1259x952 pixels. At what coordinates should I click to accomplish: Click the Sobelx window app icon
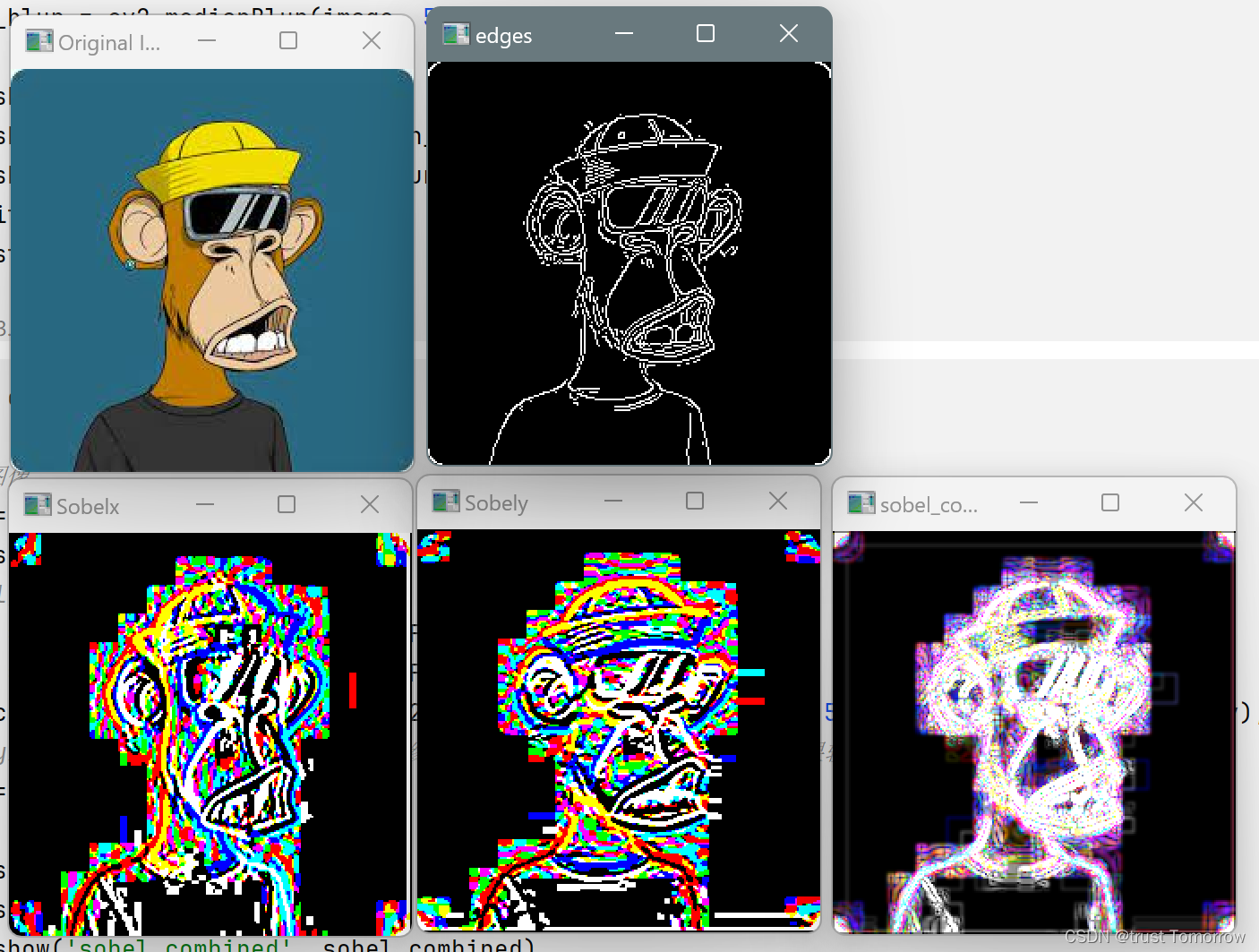pyautogui.click(x=38, y=505)
